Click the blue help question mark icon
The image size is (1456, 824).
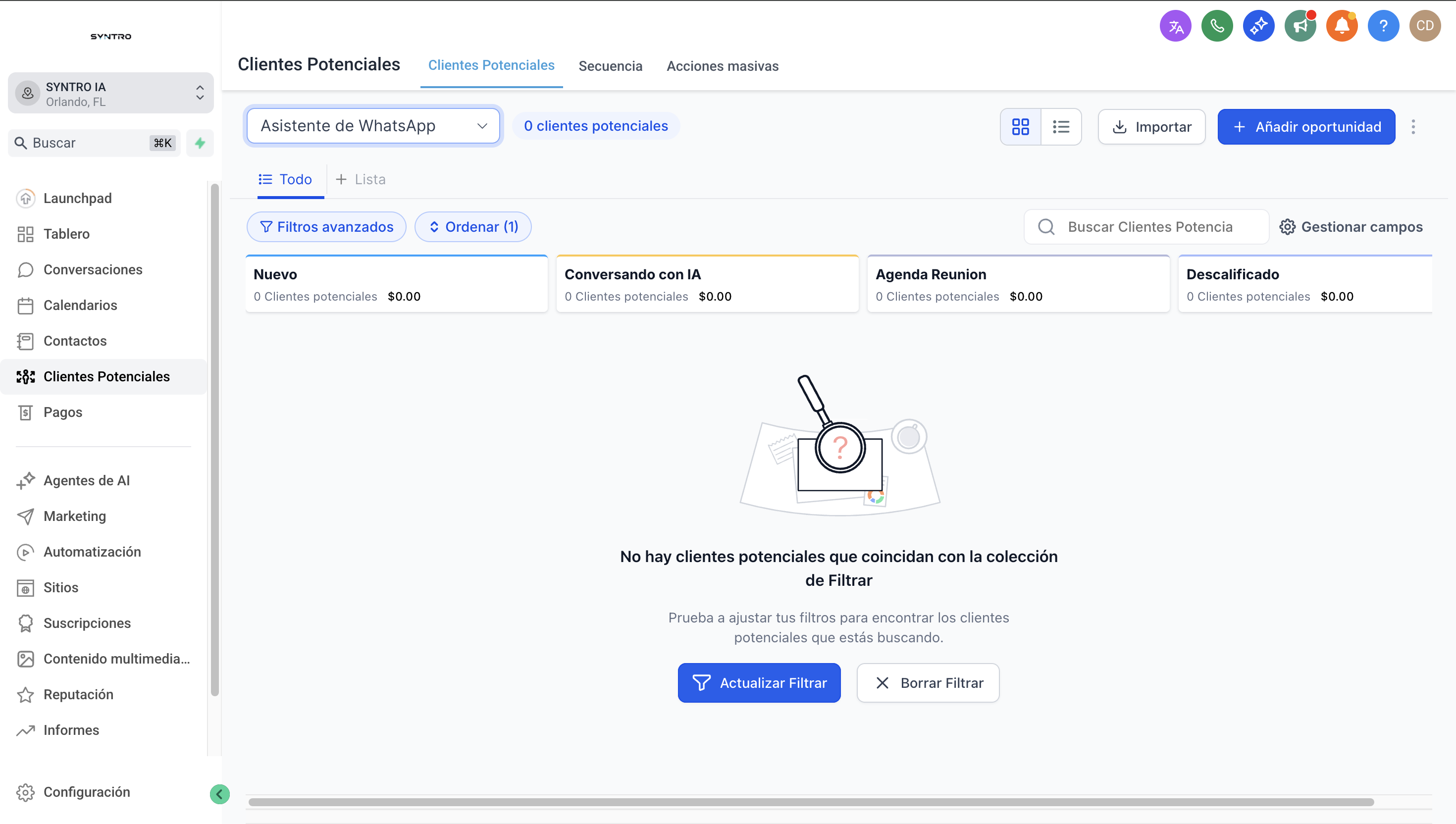1383,26
